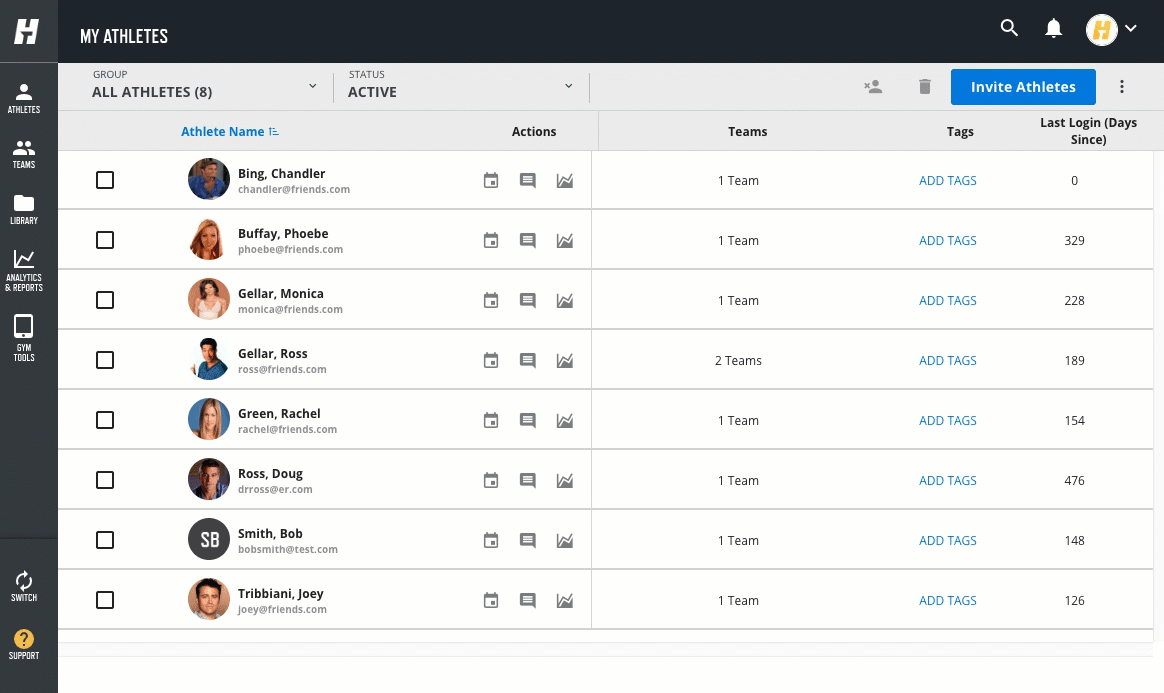Add tags to Gellar, Ross
Screen dimensions: 1164x693
click(x=947, y=361)
